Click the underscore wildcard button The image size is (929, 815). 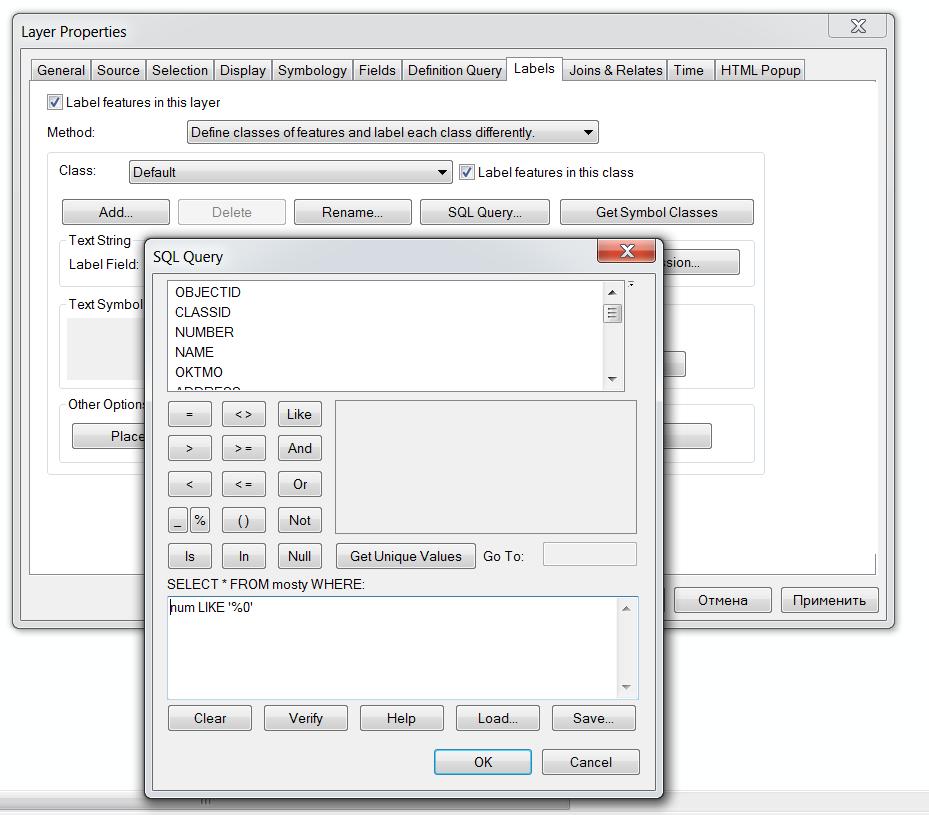click(178, 520)
